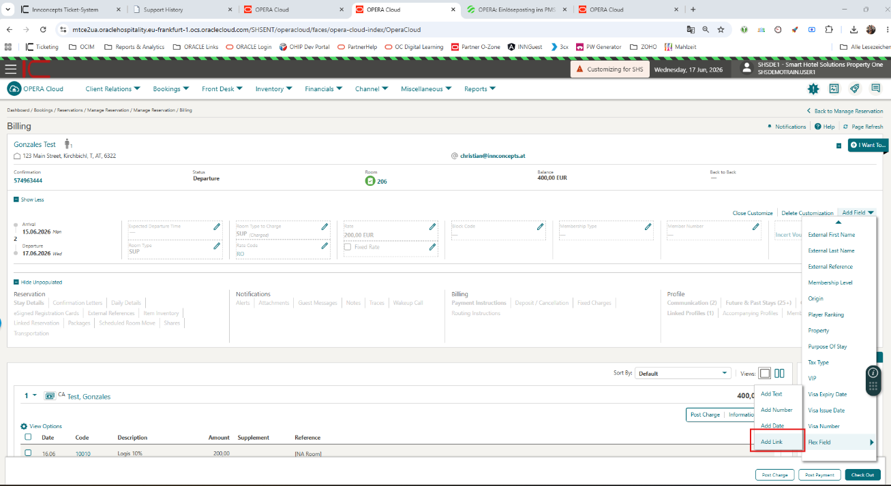Click the Check Out button

click(x=863, y=475)
